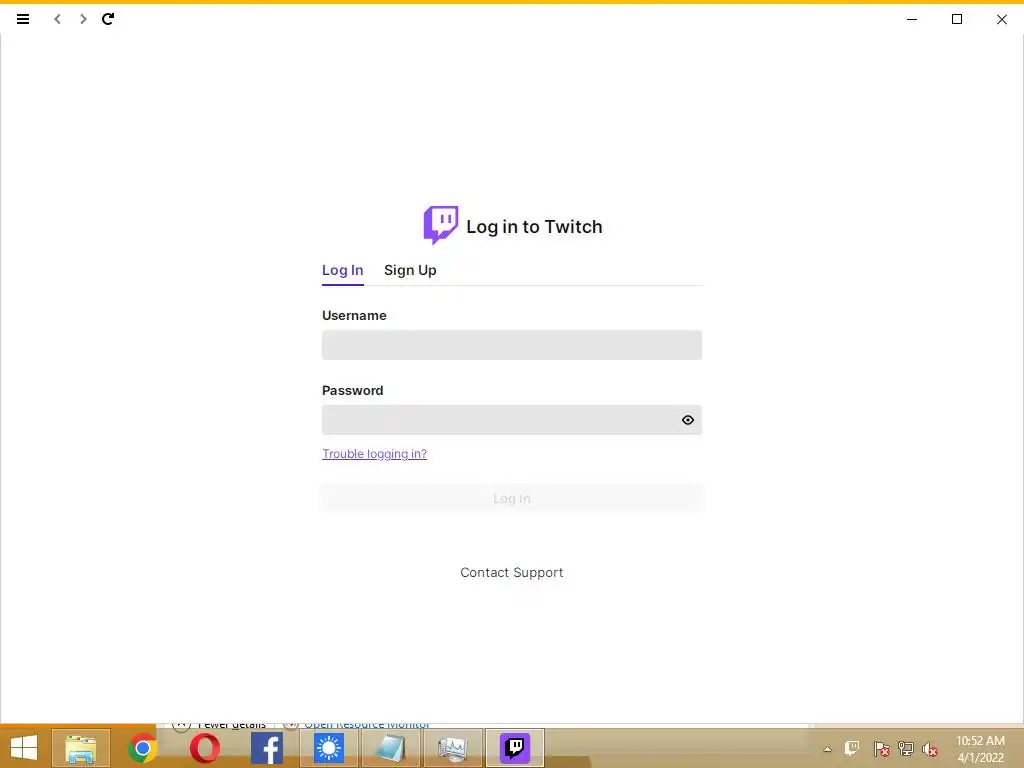Launch File Explorer from the taskbar
Viewport: 1024px width, 768px height.
click(81, 748)
